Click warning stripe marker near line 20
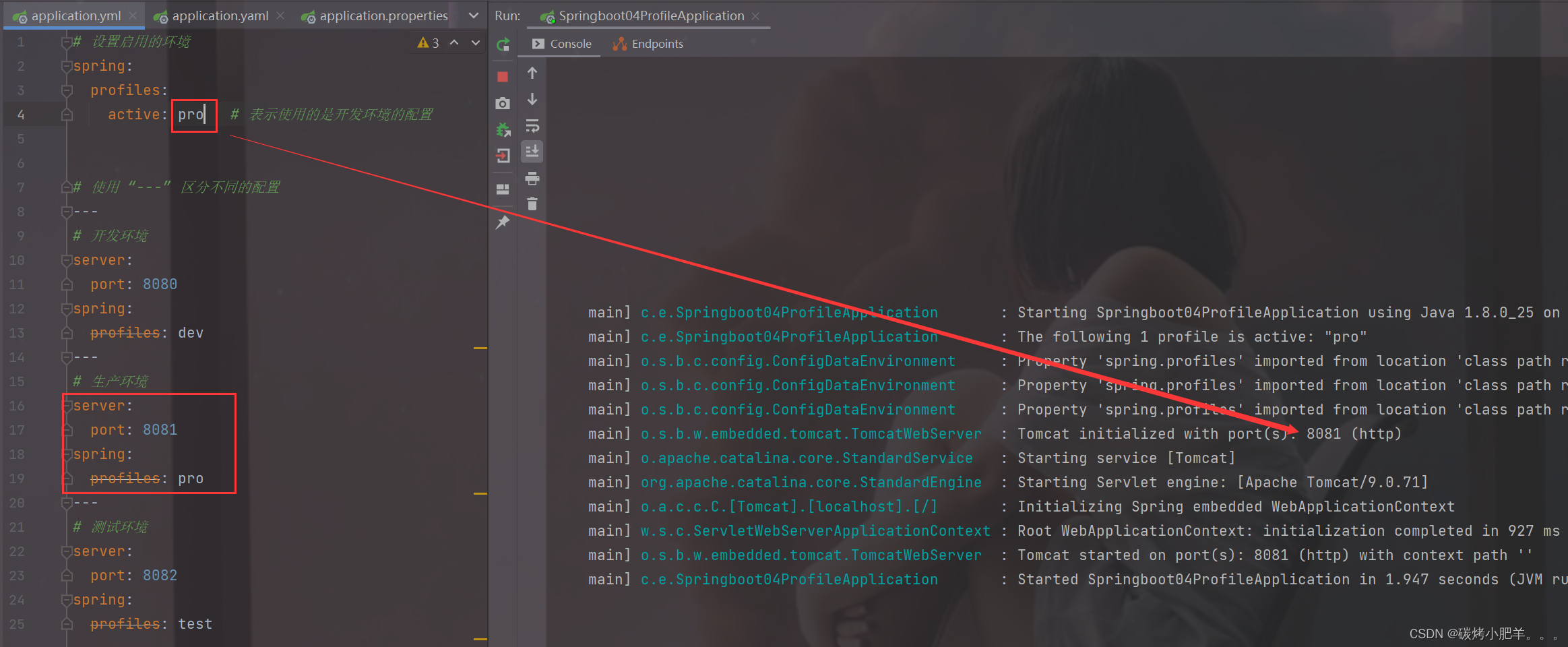 click(480, 493)
